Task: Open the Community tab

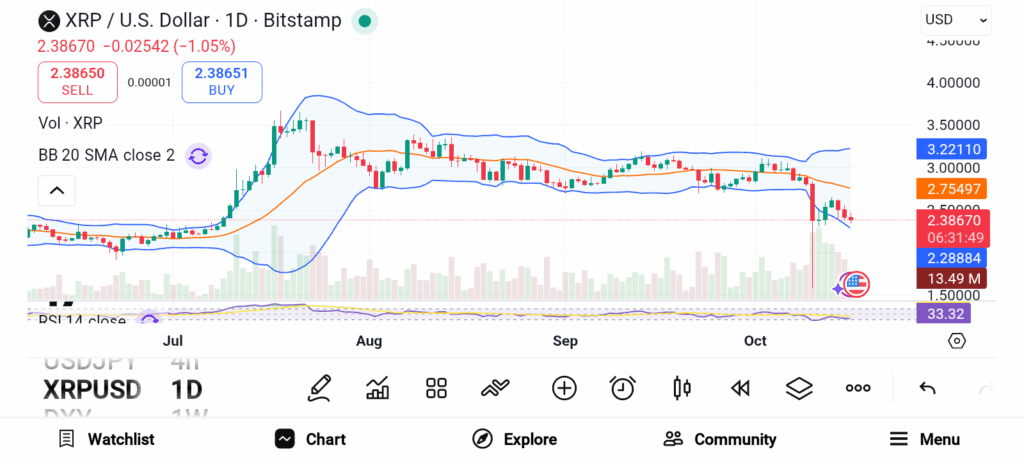Action: [x=720, y=439]
